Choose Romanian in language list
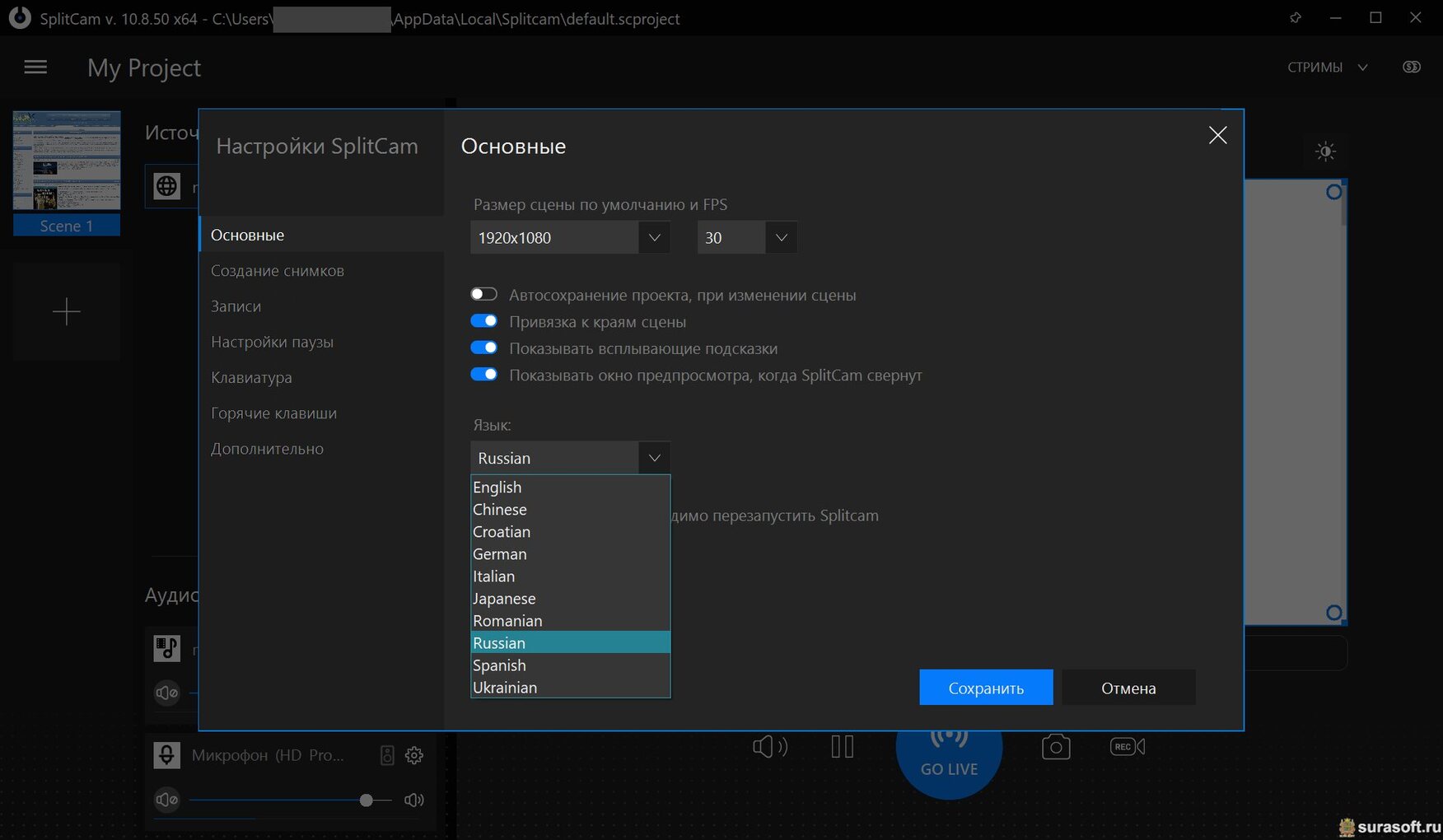 tap(570, 620)
